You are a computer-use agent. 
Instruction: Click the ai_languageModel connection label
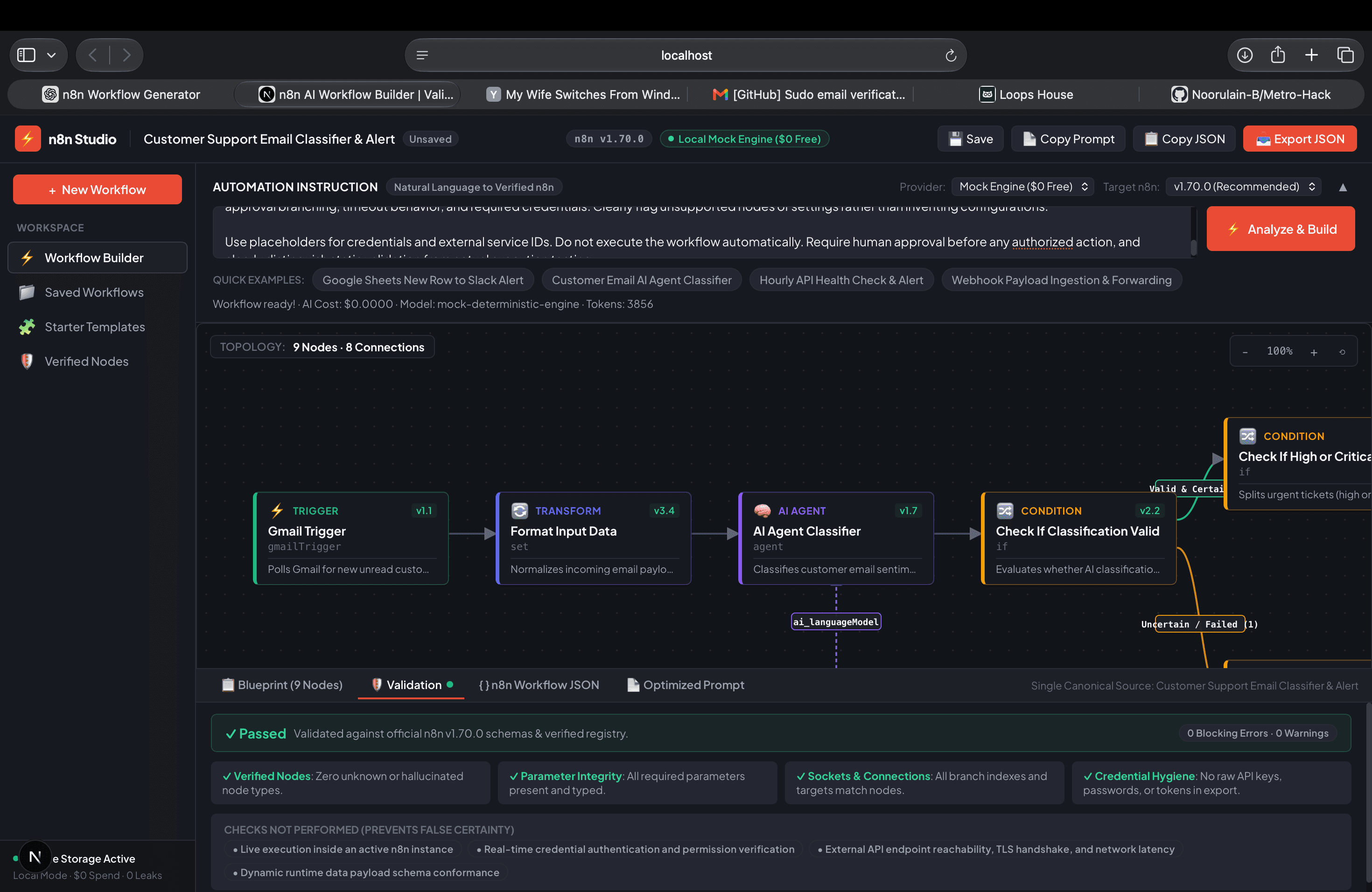pyautogui.click(x=836, y=622)
